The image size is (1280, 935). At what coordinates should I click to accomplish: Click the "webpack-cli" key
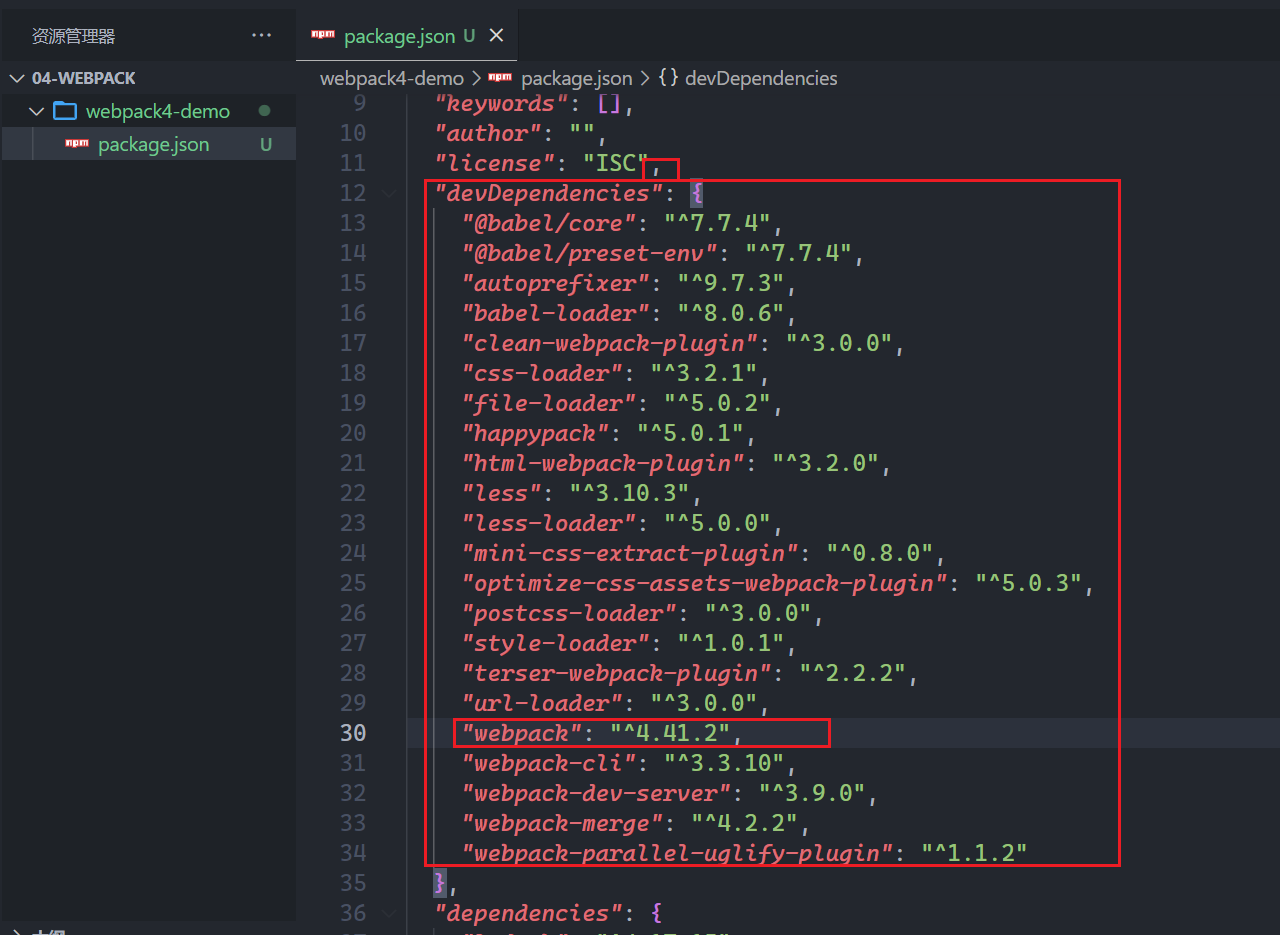click(549, 763)
